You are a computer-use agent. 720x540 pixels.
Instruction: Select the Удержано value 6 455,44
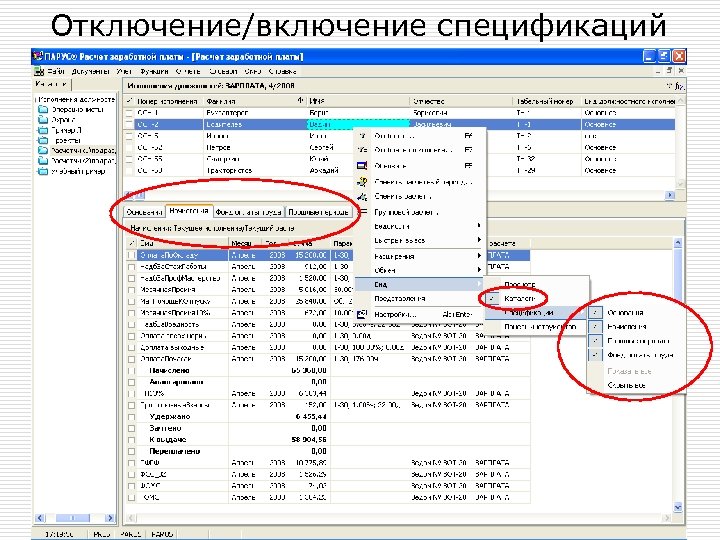[x=309, y=417]
